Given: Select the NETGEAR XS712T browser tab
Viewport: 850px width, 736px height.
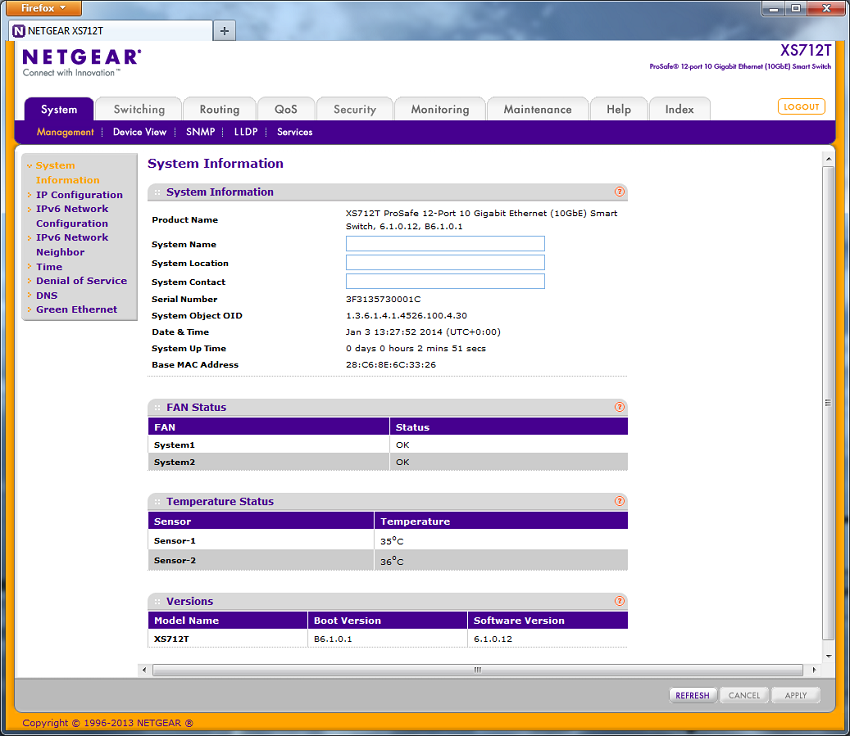Looking at the screenshot, I should [x=111, y=31].
